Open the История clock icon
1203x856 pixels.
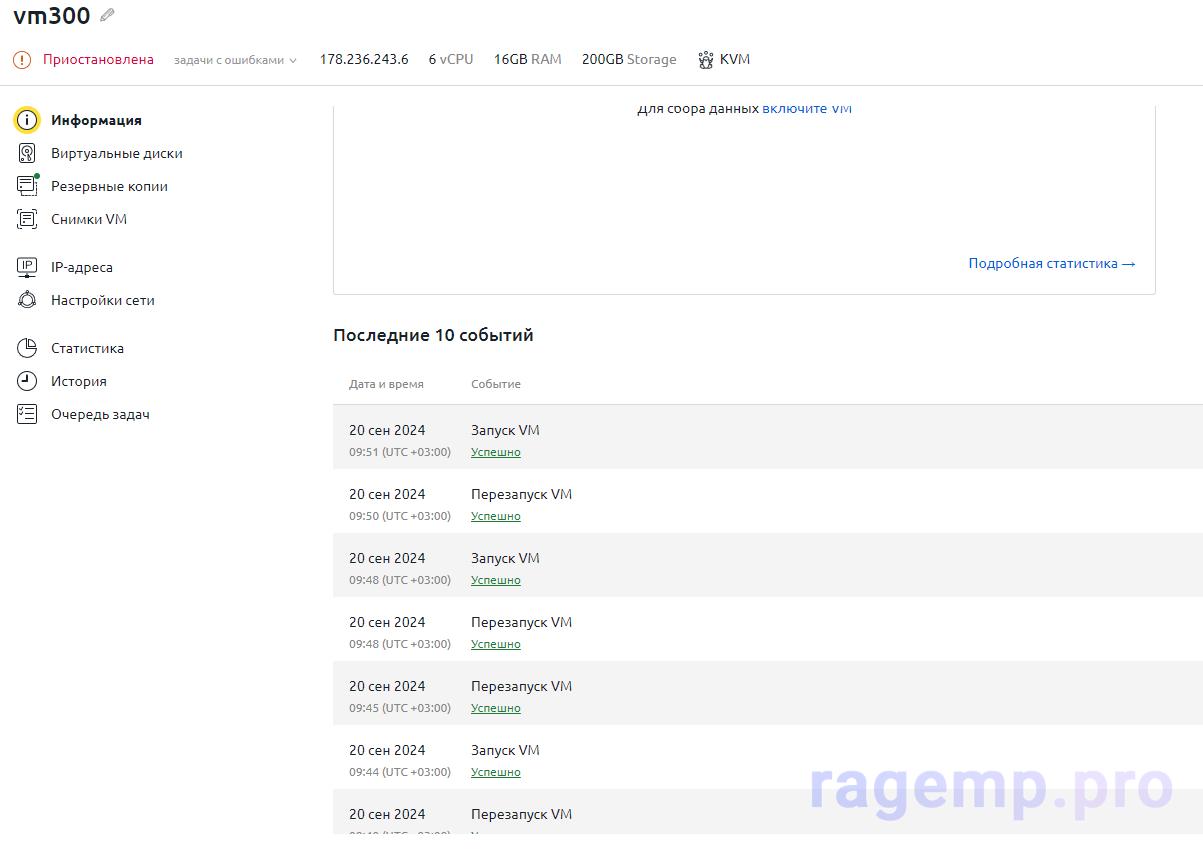pos(27,381)
